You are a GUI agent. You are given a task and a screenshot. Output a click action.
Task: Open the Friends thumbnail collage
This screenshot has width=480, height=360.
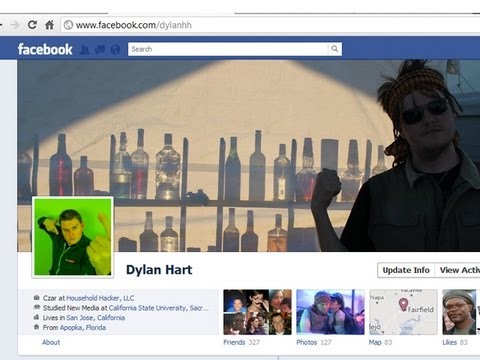click(257, 312)
